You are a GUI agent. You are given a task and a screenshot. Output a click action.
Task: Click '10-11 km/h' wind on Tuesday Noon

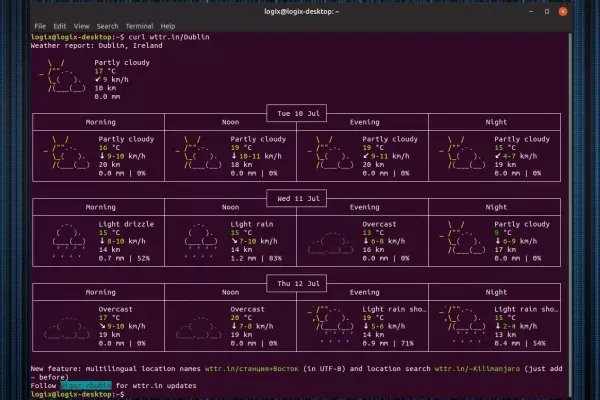click(x=260, y=156)
